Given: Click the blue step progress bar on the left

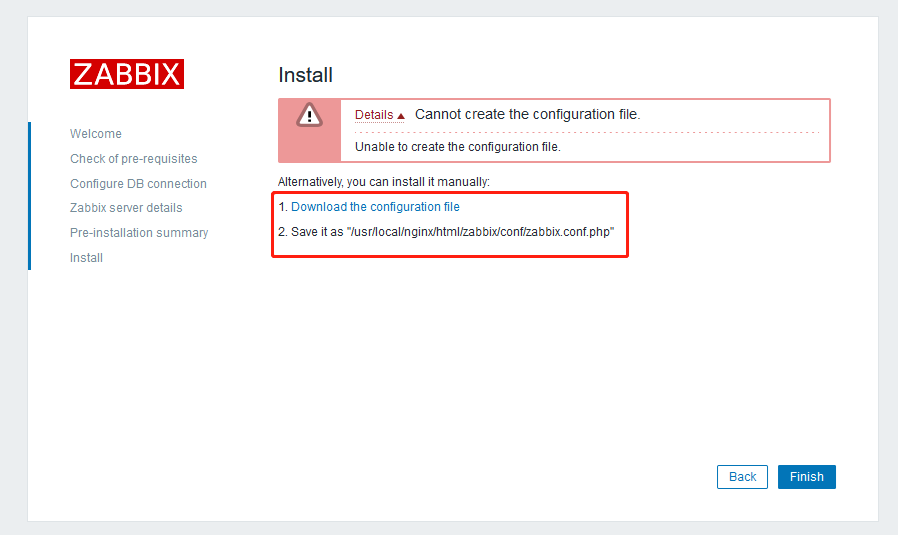Looking at the screenshot, I should [29, 196].
